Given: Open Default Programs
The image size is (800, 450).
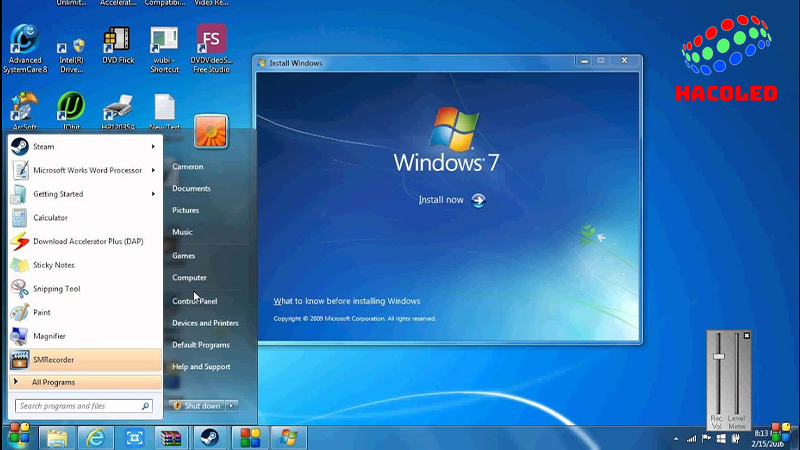Looking at the screenshot, I should click(x=201, y=345).
